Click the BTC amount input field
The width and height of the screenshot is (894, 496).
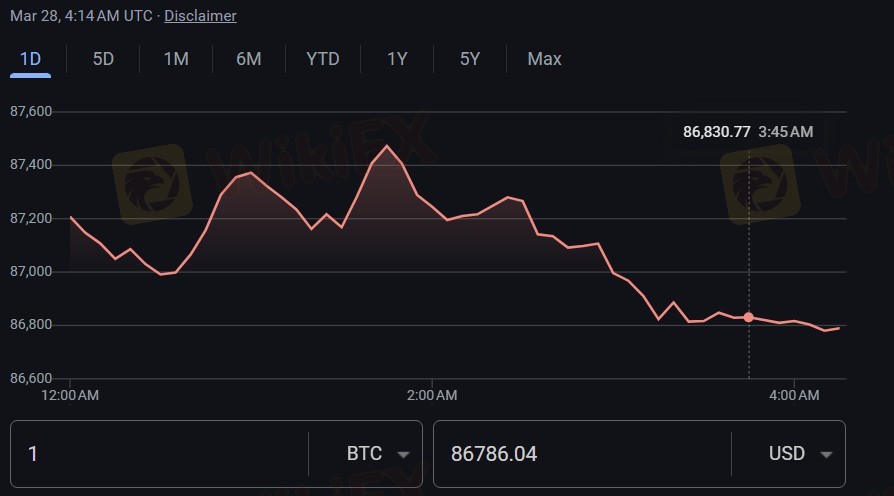click(x=160, y=454)
